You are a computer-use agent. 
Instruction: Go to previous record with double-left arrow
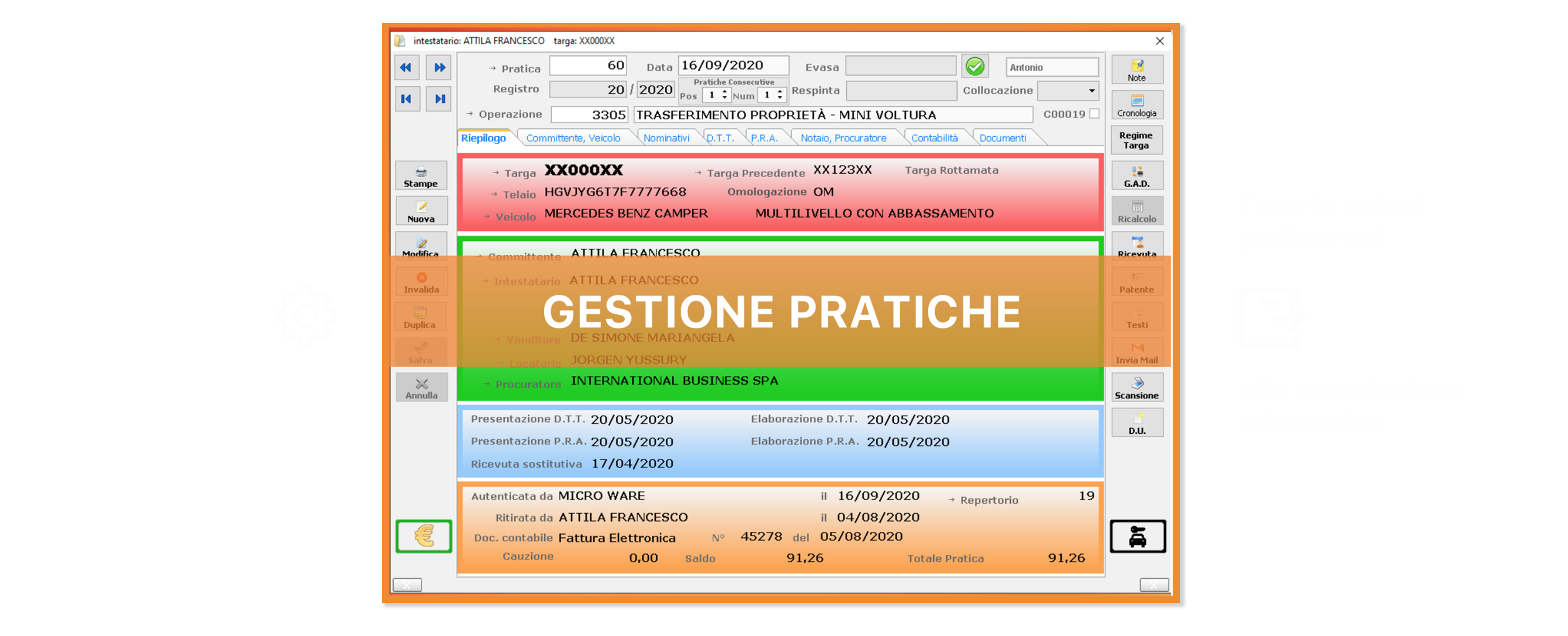pos(407,68)
